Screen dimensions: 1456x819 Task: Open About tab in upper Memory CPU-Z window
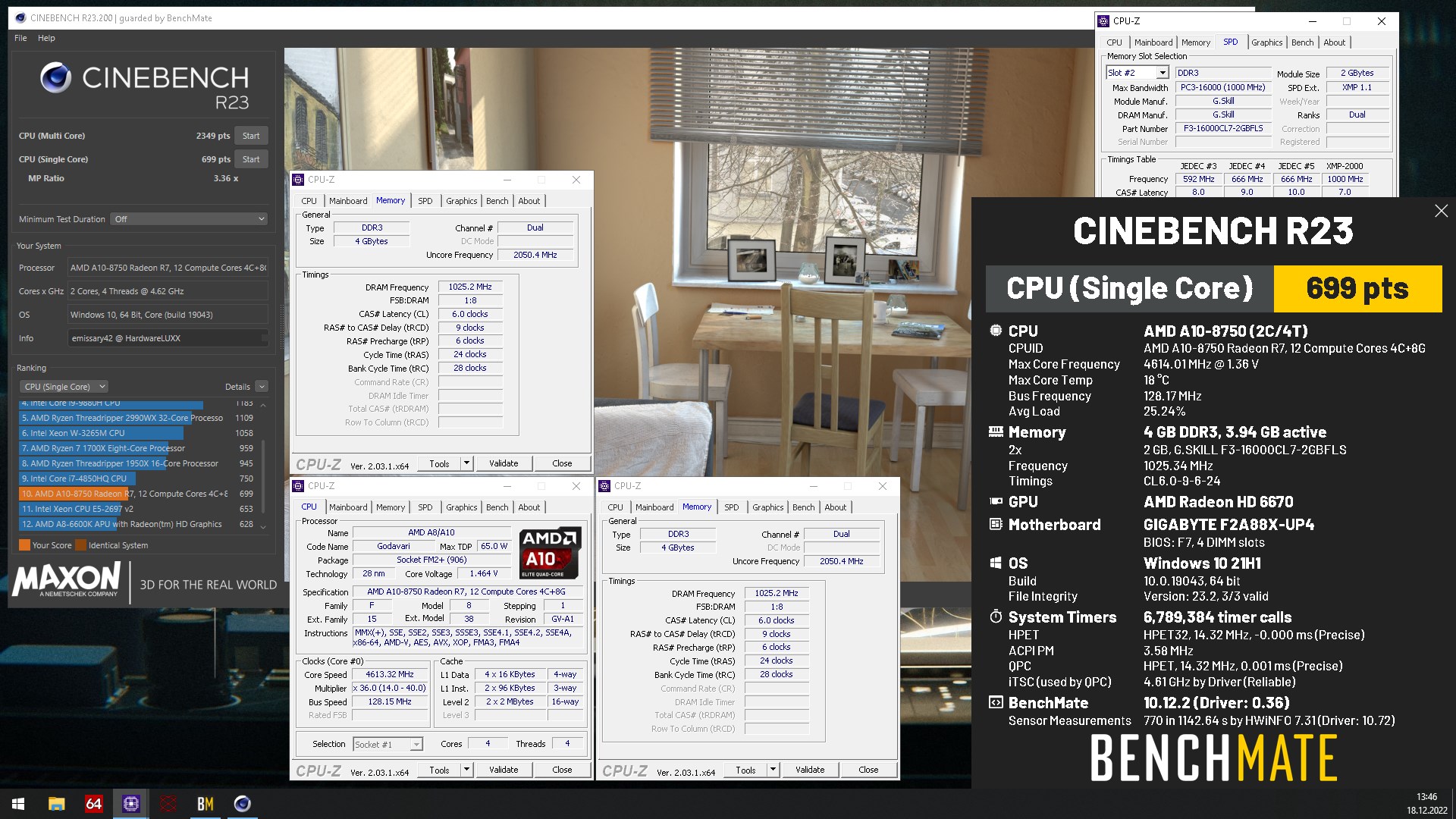[529, 201]
